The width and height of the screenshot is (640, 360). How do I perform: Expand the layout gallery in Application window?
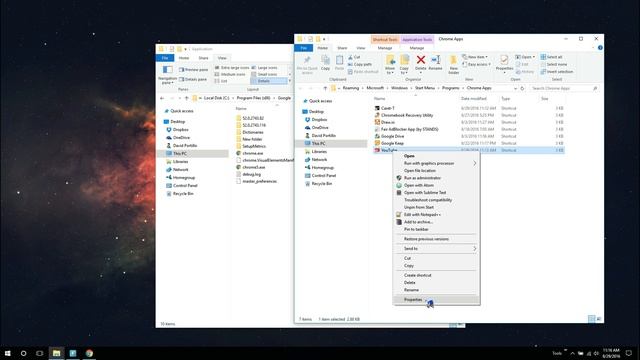pyautogui.click(x=290, y=81)
